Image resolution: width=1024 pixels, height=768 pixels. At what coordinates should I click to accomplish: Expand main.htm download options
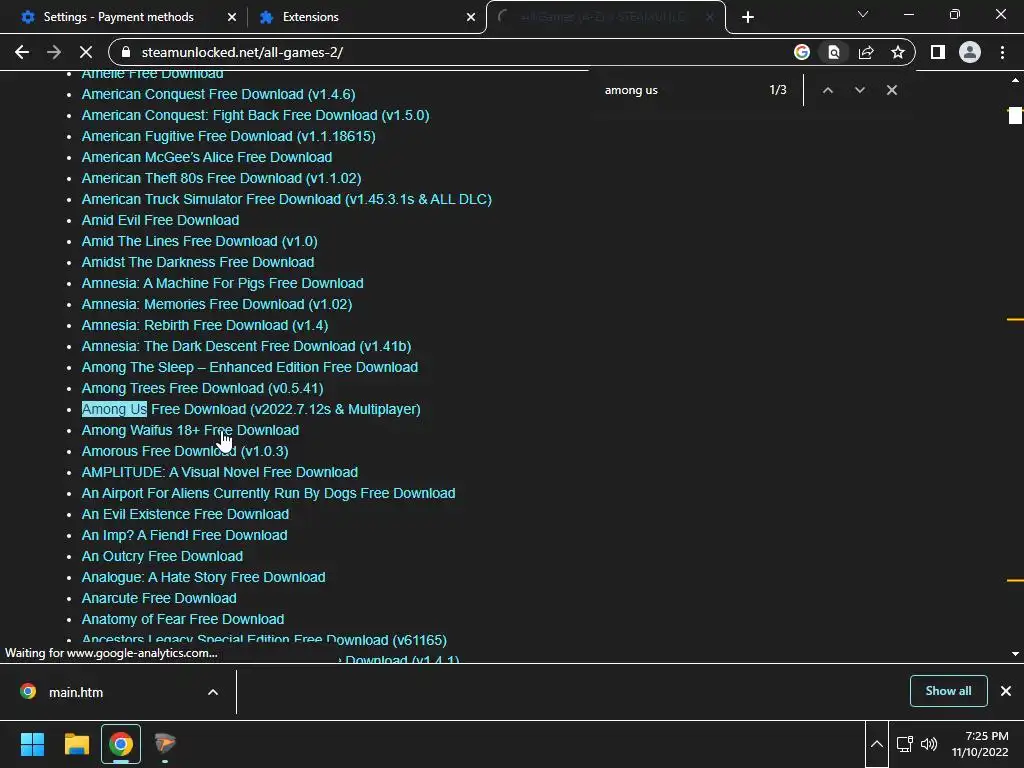212,692
